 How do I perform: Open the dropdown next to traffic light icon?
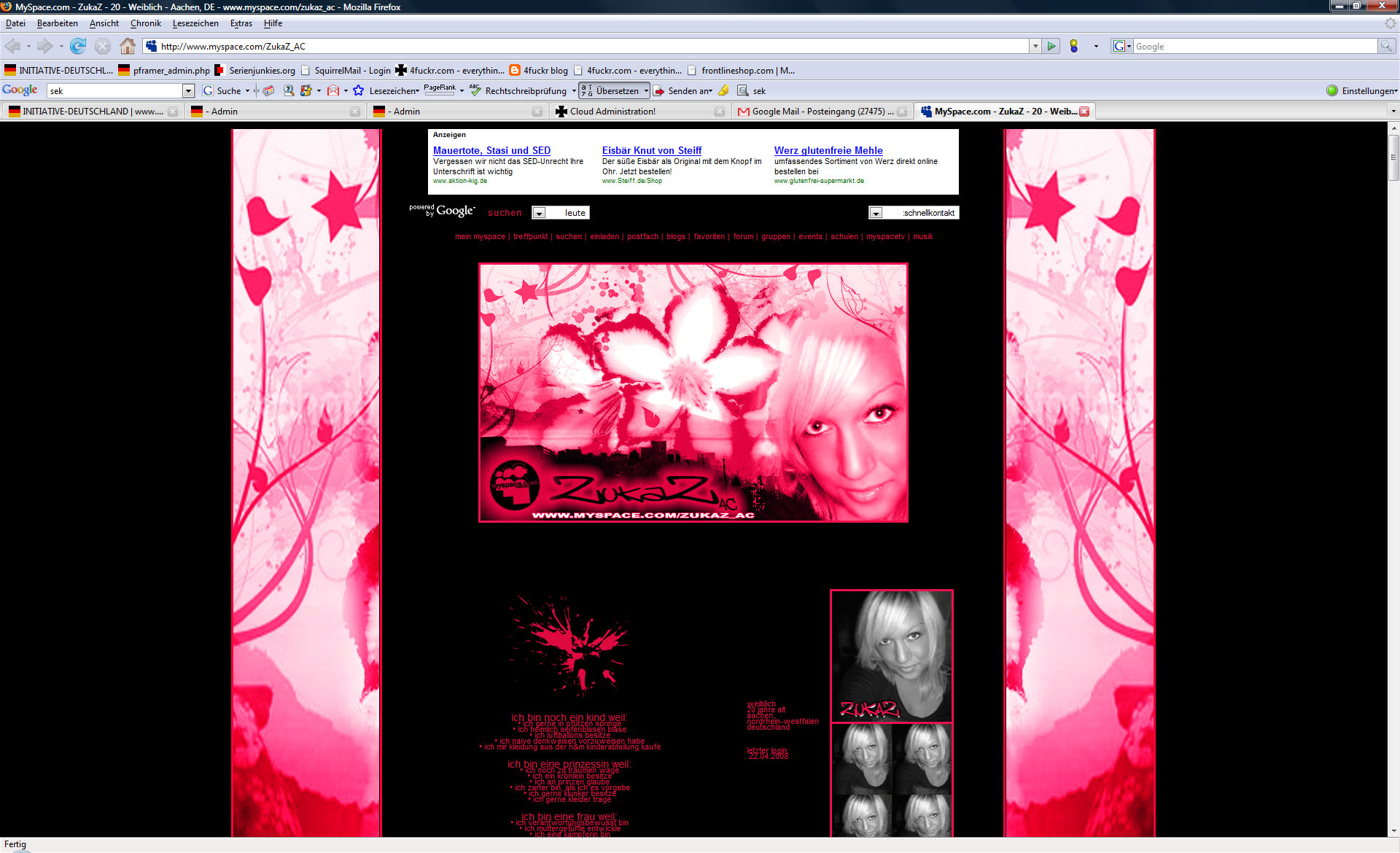(x=1096, y=46)
